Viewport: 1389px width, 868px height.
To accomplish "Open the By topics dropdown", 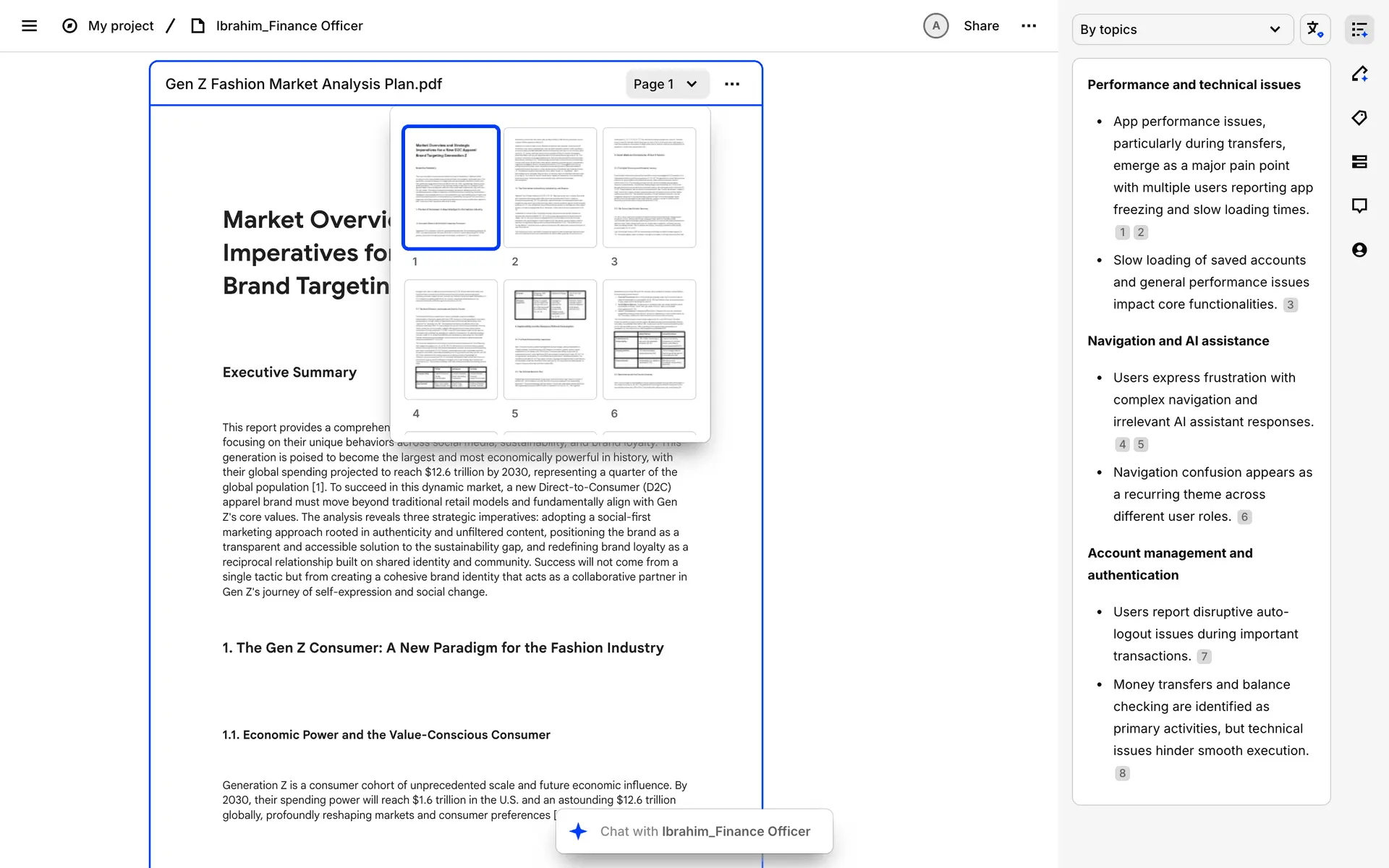I will 1181,30.
